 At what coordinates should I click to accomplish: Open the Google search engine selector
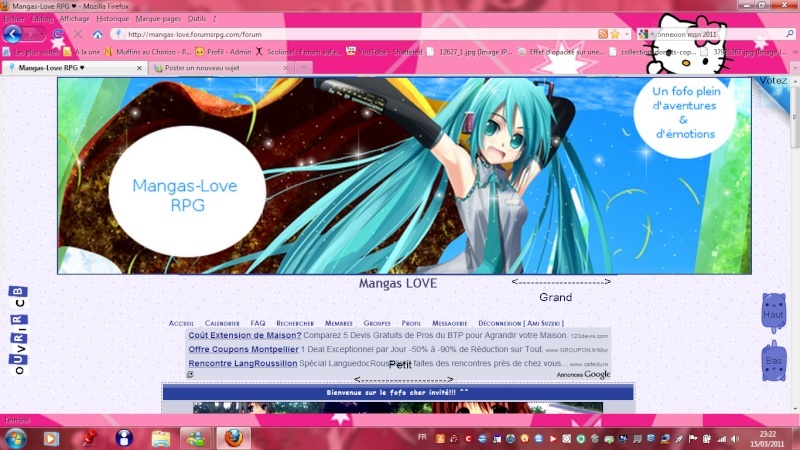point(646,34)
